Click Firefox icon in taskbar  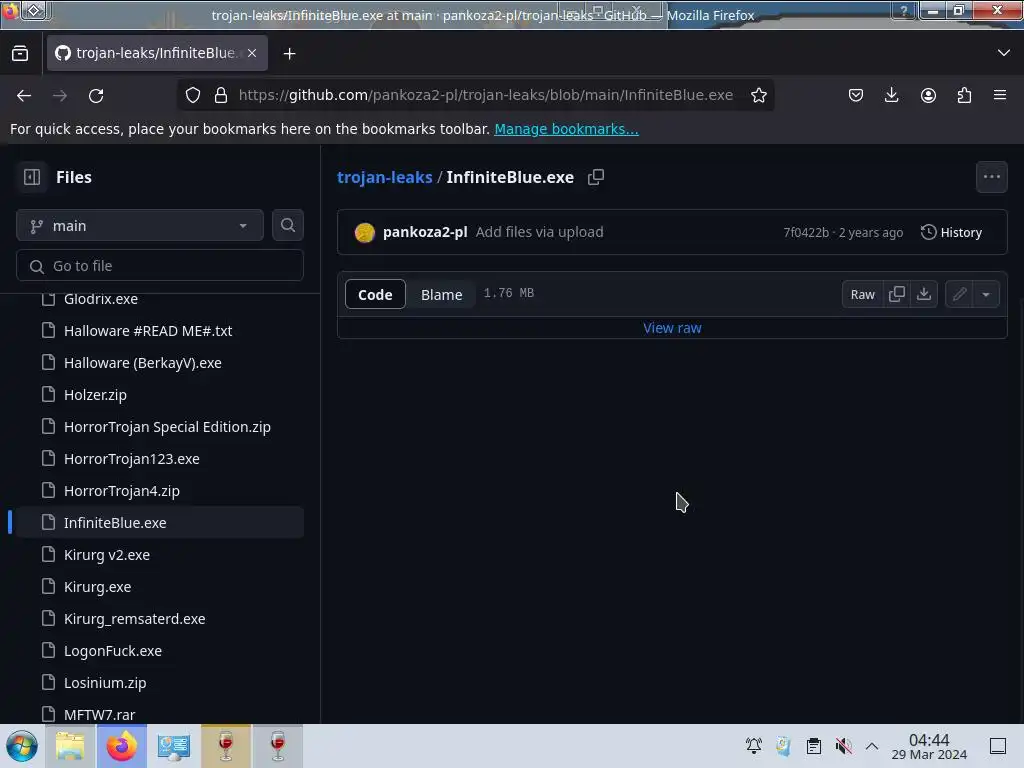(x=122, y=746)
